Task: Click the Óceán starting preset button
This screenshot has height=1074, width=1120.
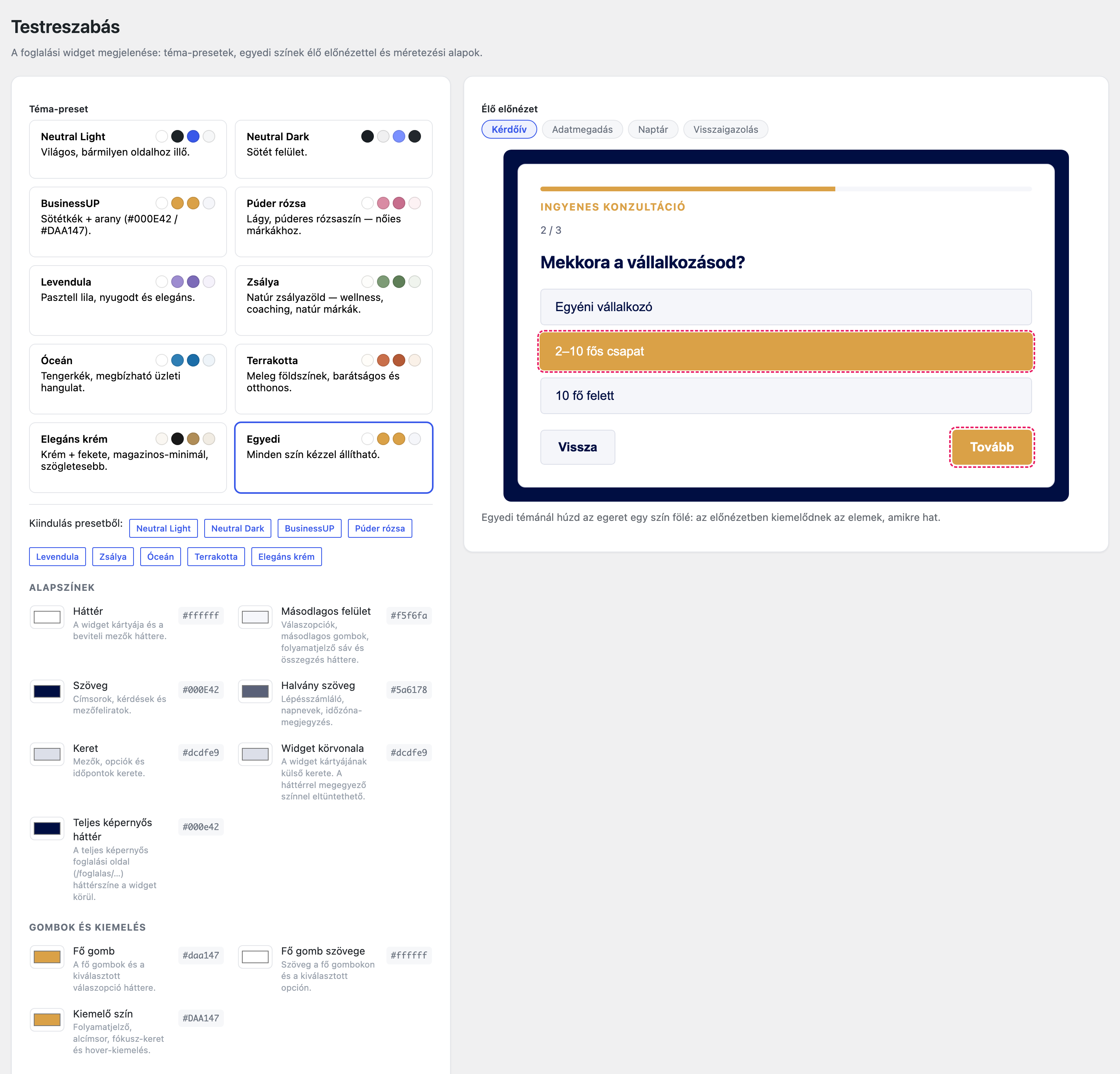Action: [x=161, y=557]
